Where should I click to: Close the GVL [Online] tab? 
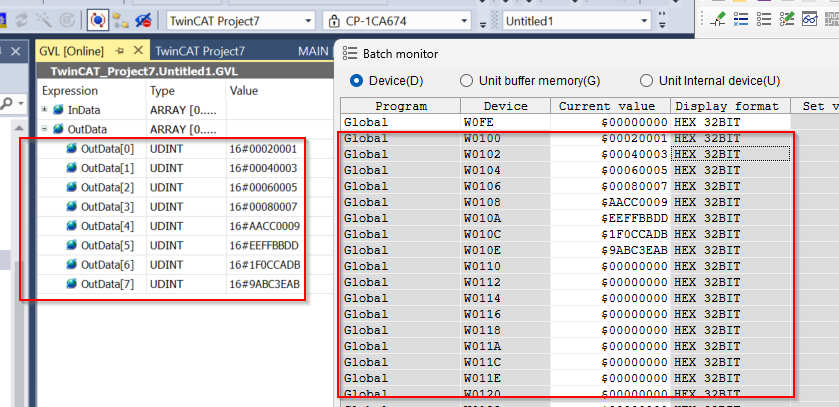tap(138, 50)
